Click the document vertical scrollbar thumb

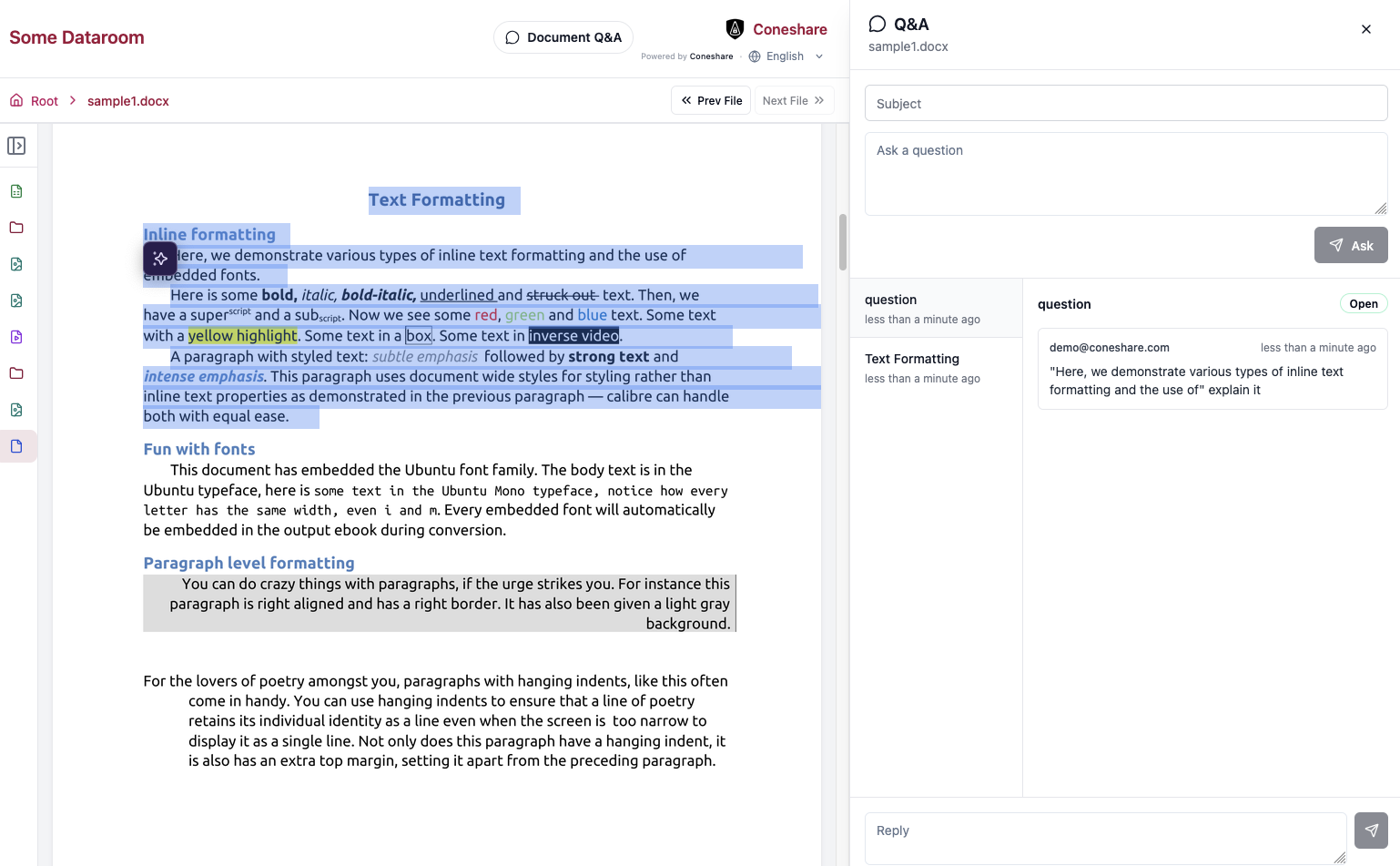(x=843, y=242)
